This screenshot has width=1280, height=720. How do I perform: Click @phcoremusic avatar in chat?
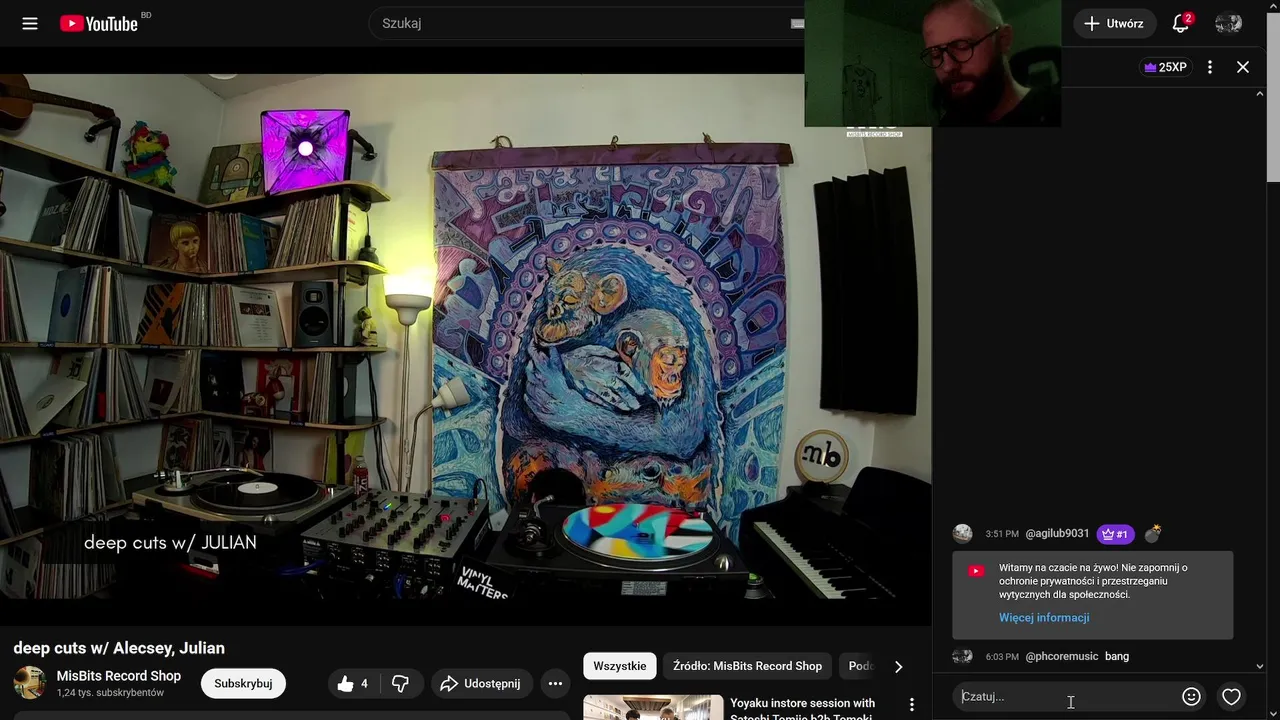pyautogui.click(x=963, y=656)
